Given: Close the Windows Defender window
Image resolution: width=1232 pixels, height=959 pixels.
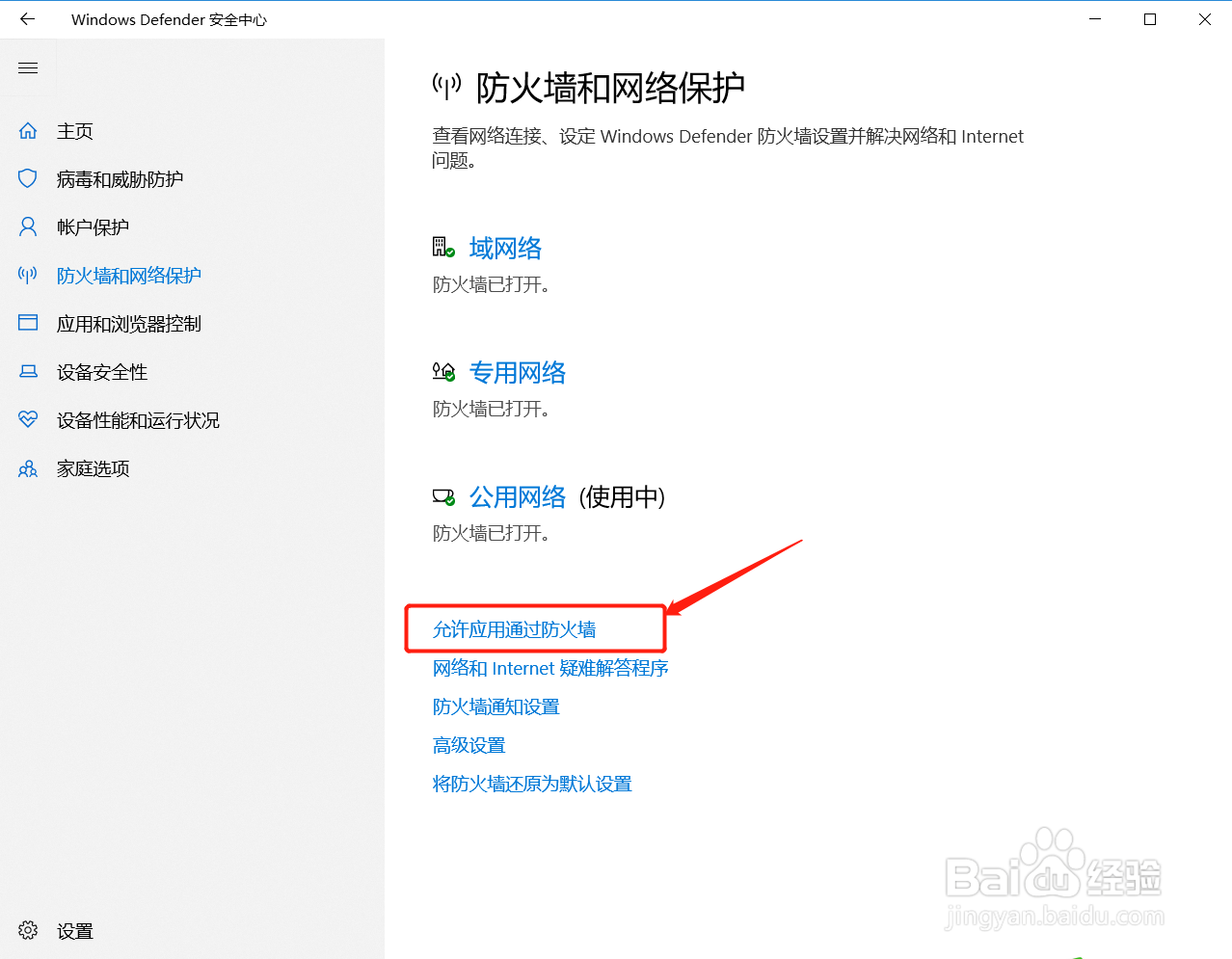Looking at the screenshot, I should 1205,19.
